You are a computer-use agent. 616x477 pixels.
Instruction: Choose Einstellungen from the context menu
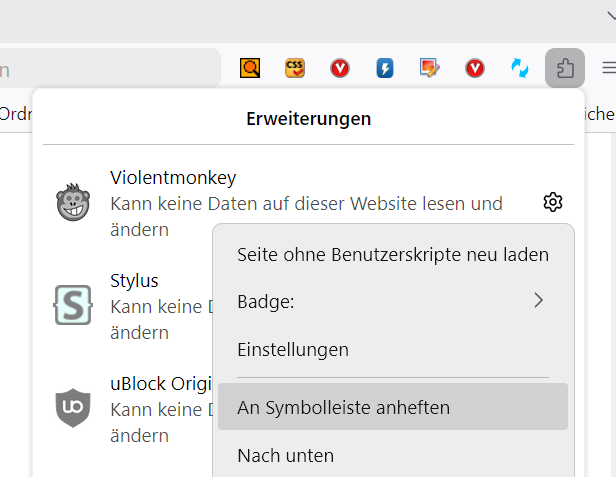(x=293, y=350)
